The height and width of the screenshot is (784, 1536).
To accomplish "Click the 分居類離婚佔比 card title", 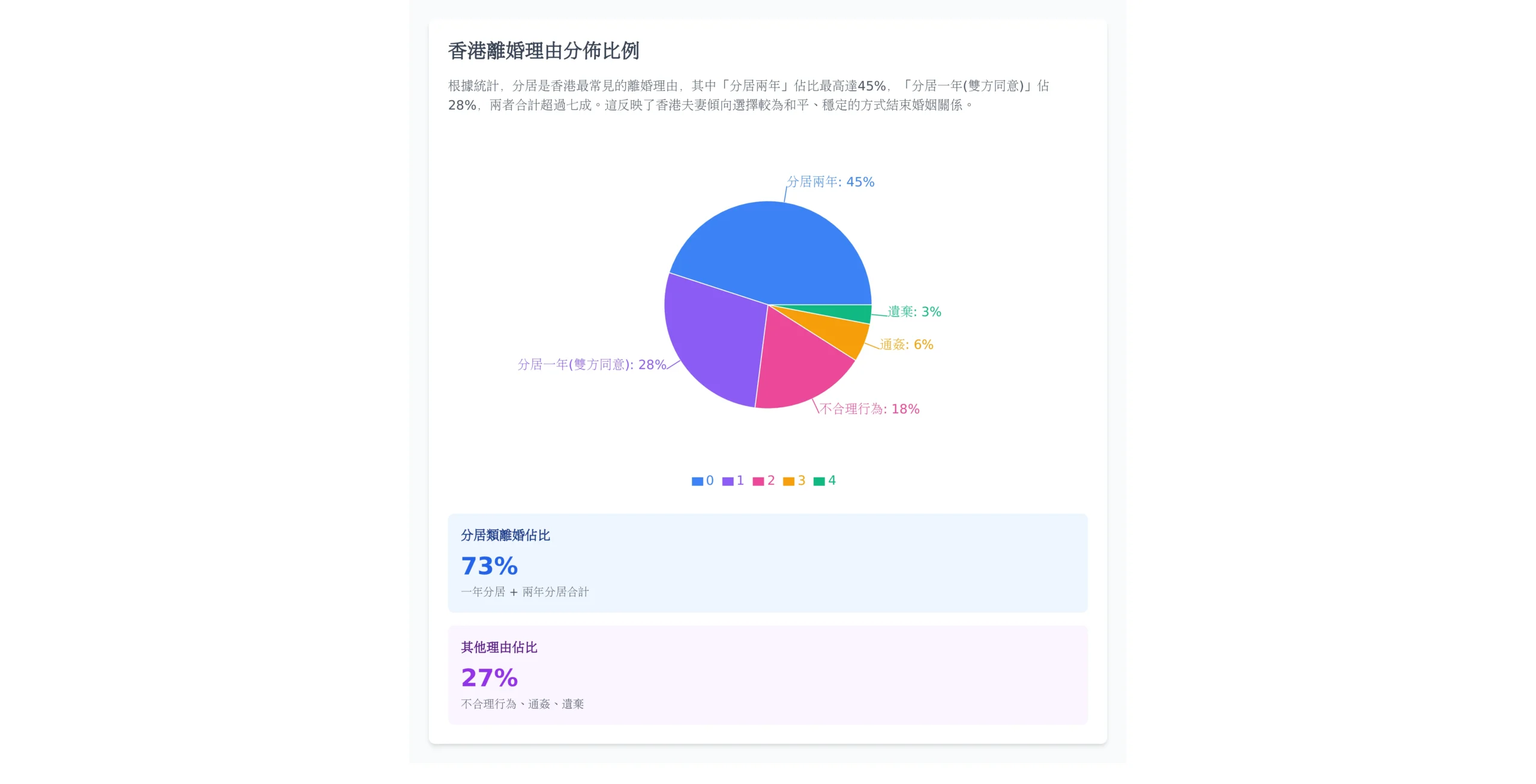I will pyautogui.click(x=505, y=535).
